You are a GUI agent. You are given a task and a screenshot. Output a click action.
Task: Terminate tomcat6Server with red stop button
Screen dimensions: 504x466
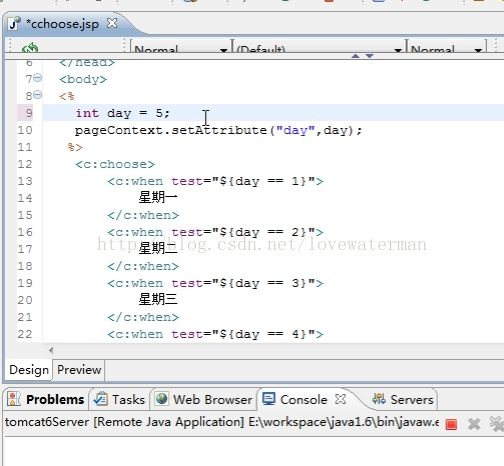[451, 424]
